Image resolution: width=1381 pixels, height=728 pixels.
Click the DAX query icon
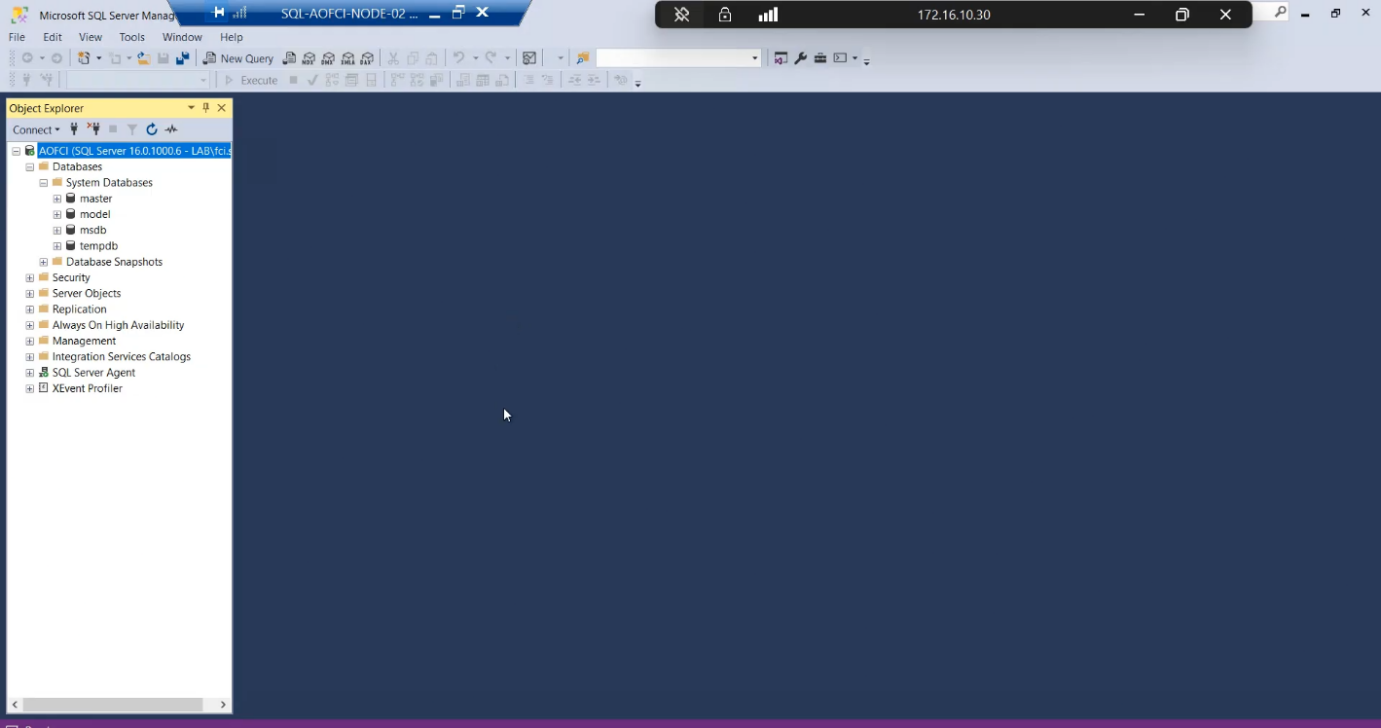click(367, 58)
